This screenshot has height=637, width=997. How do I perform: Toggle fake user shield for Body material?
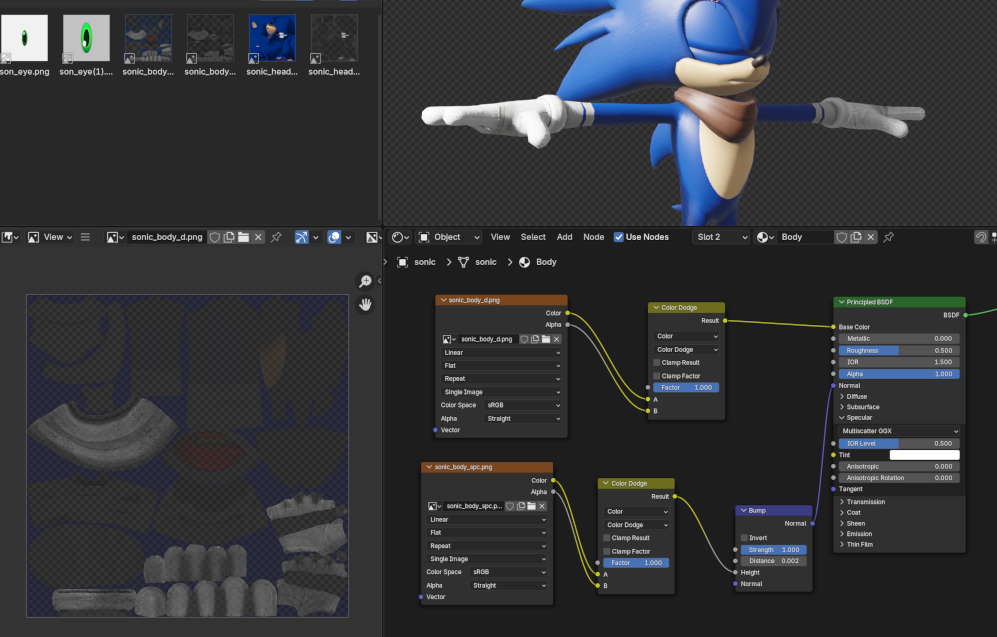click(x=842, y=237)
